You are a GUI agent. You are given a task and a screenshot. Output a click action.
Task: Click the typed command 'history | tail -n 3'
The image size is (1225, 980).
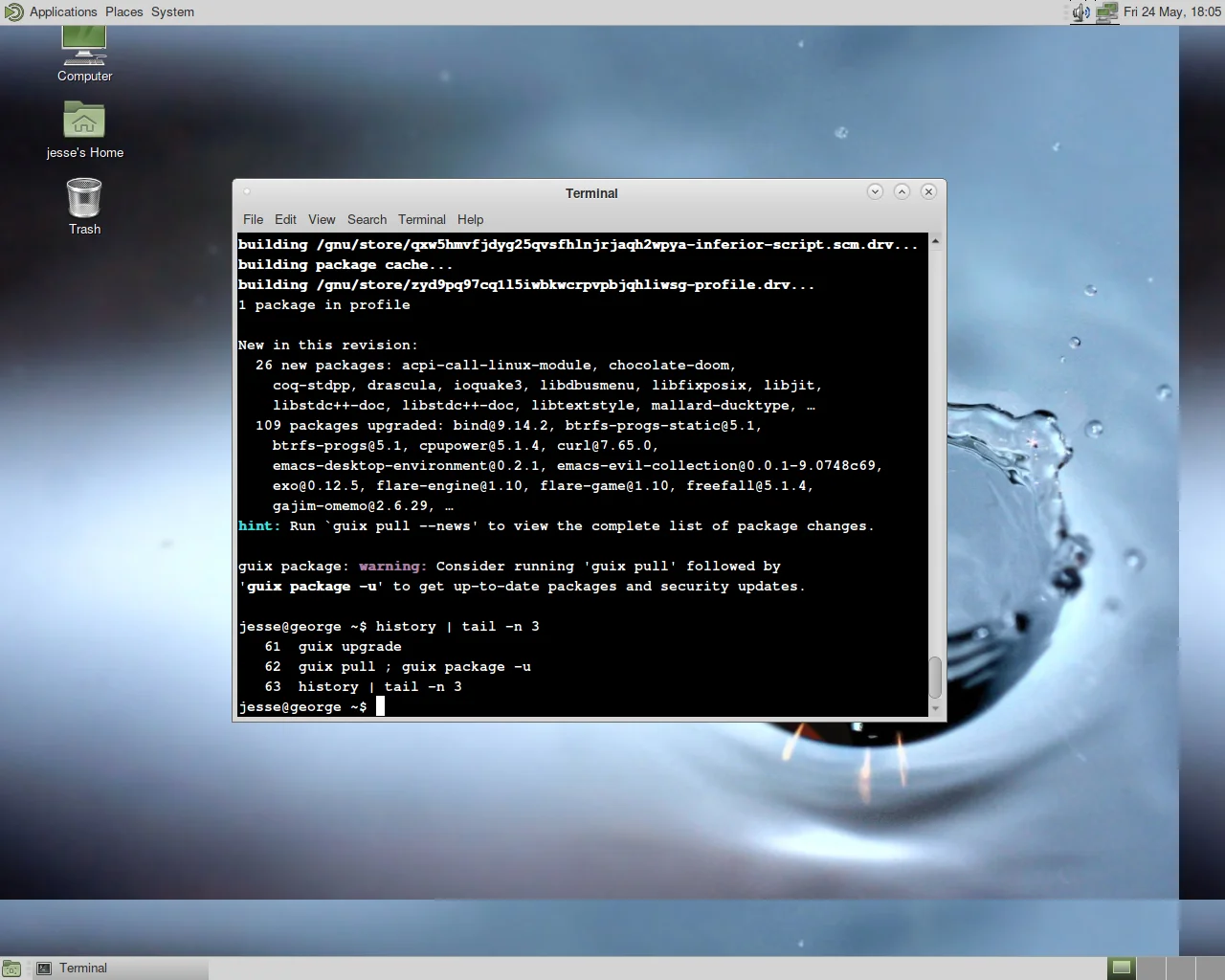click(x=457, y=626)
